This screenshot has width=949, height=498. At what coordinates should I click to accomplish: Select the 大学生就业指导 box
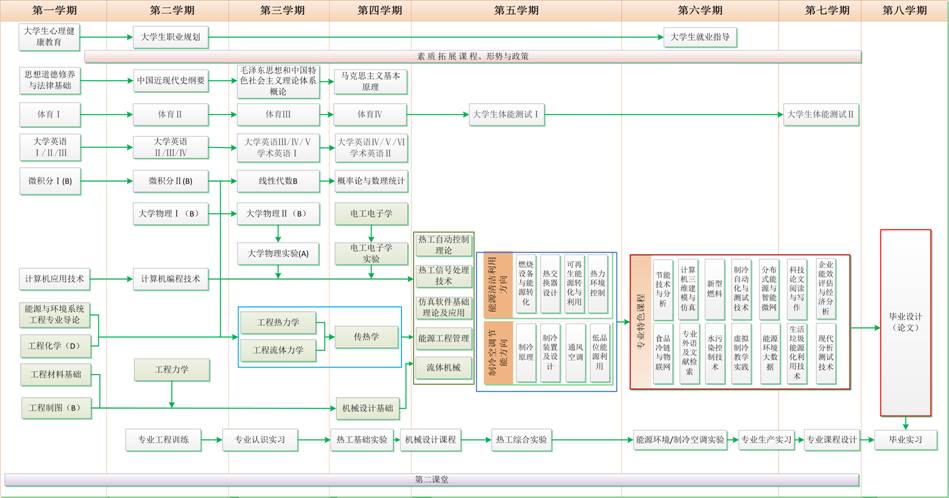click(x=700, y=37)
